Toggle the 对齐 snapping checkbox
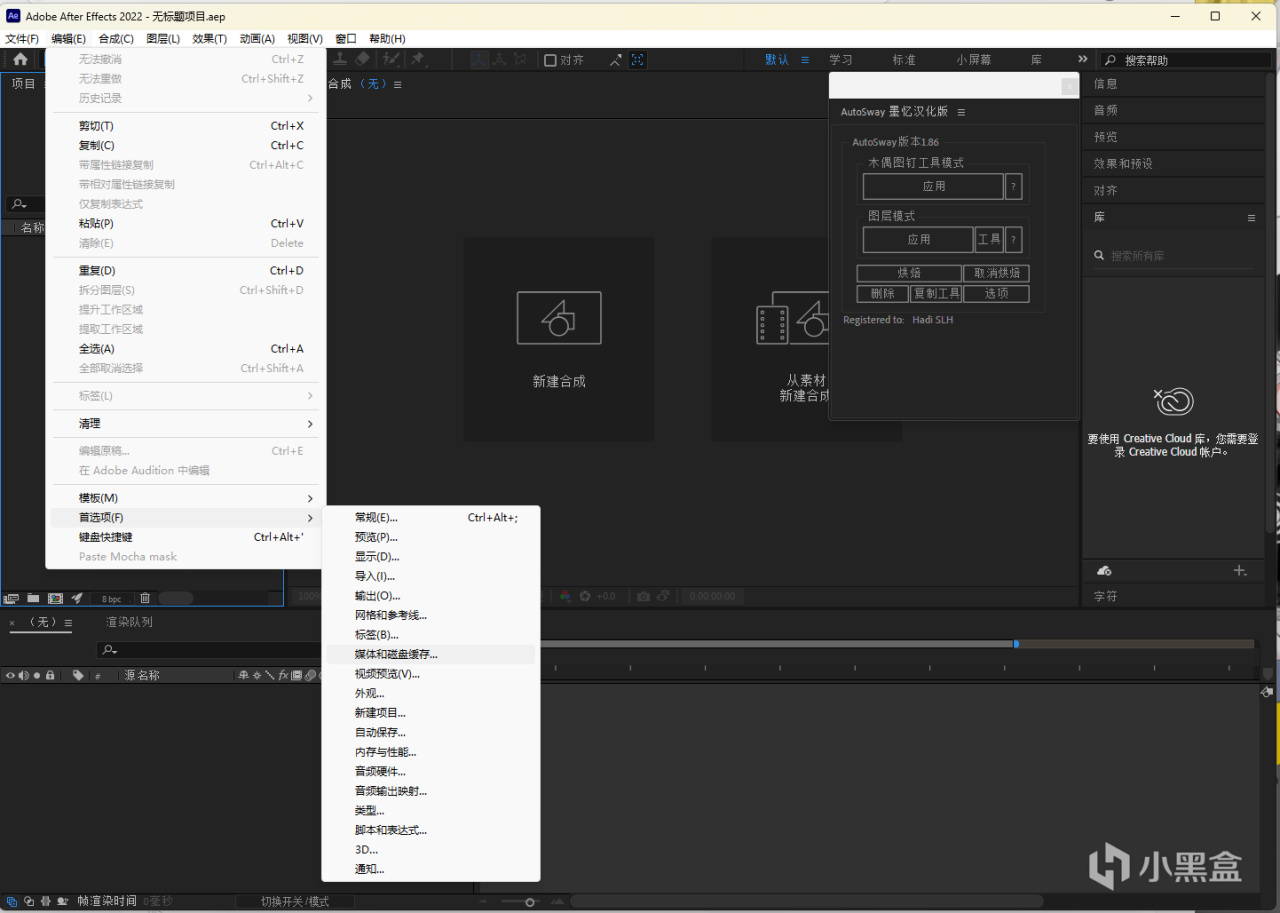The width and height of the screenshot is (1280, 913). 550,60
